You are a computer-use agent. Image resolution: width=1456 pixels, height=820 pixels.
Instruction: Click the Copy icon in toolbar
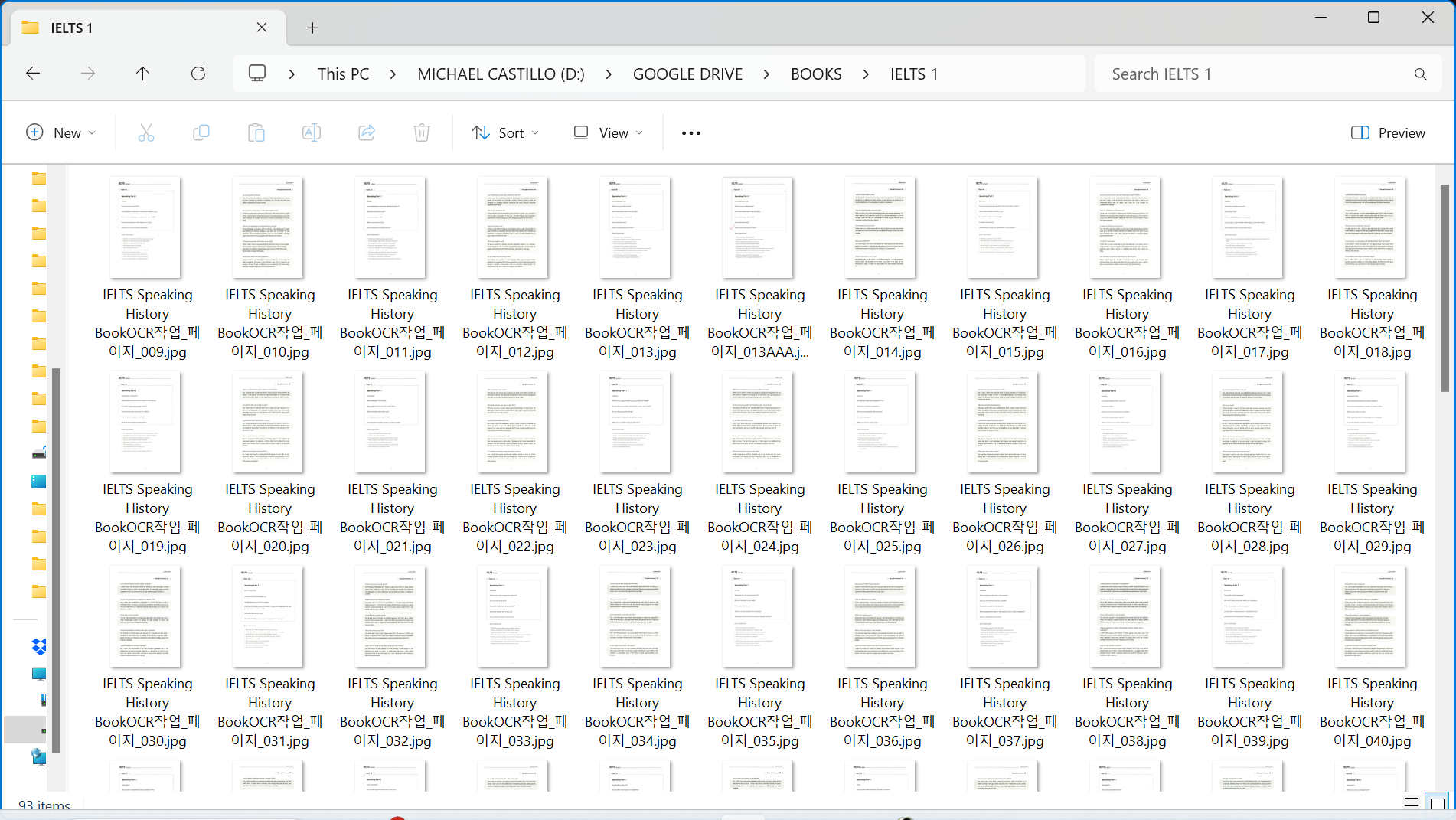click(201, 132)
